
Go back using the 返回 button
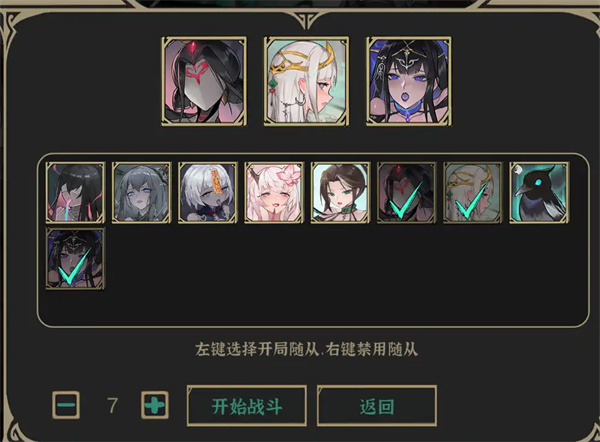pyautogui.click(x=377, y=406)
